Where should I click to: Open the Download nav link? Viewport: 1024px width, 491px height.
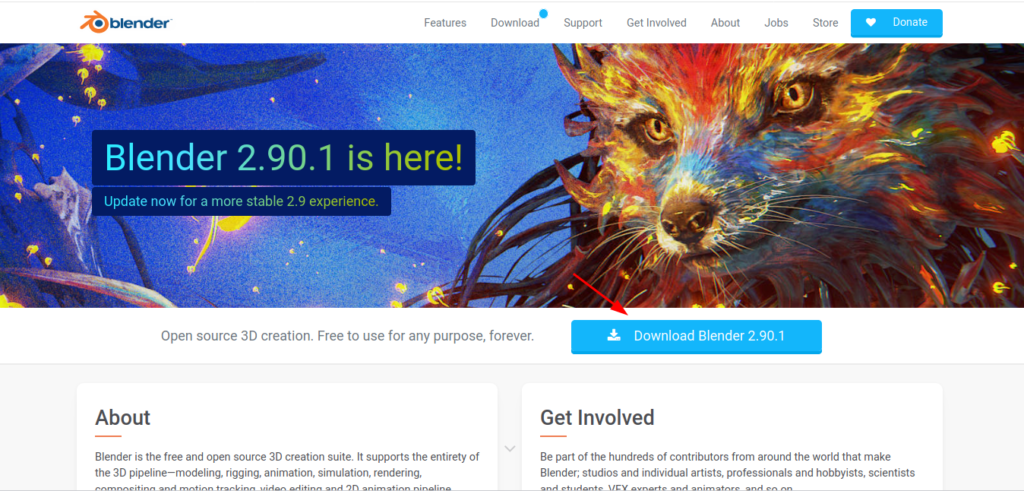[515, 23]
